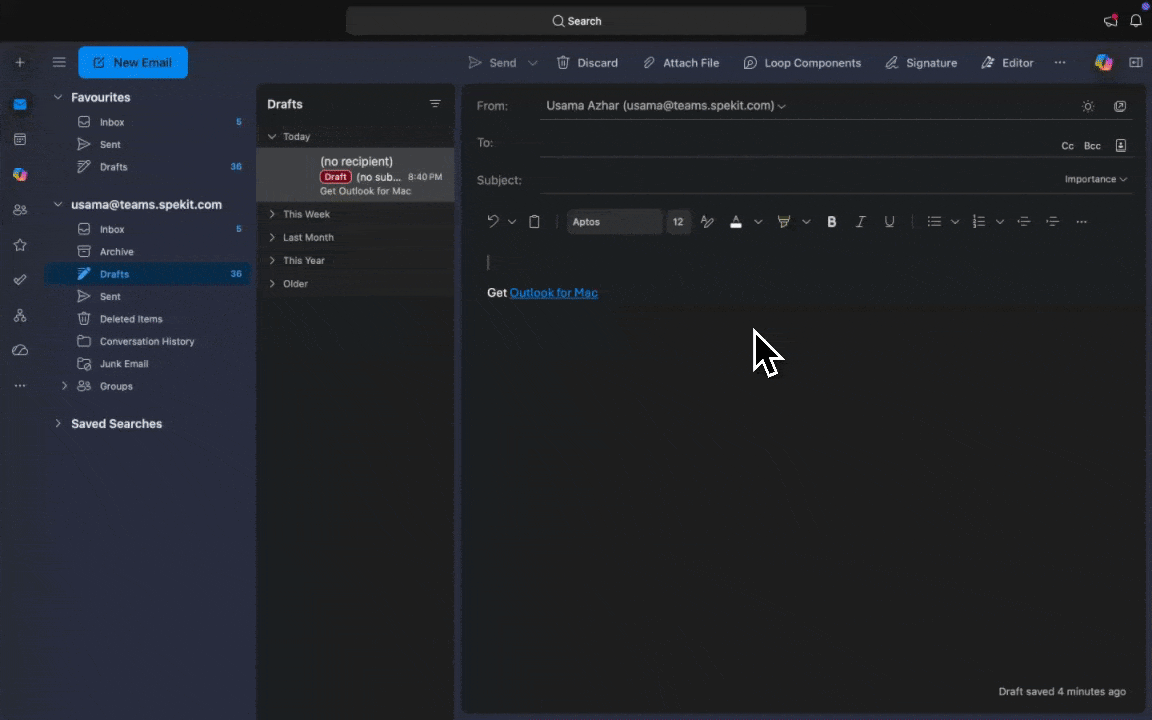Open the notifications bell icon
The height and width of the screenshot is (720, 1152).
pyautogui.click(x=1136, y=21)
